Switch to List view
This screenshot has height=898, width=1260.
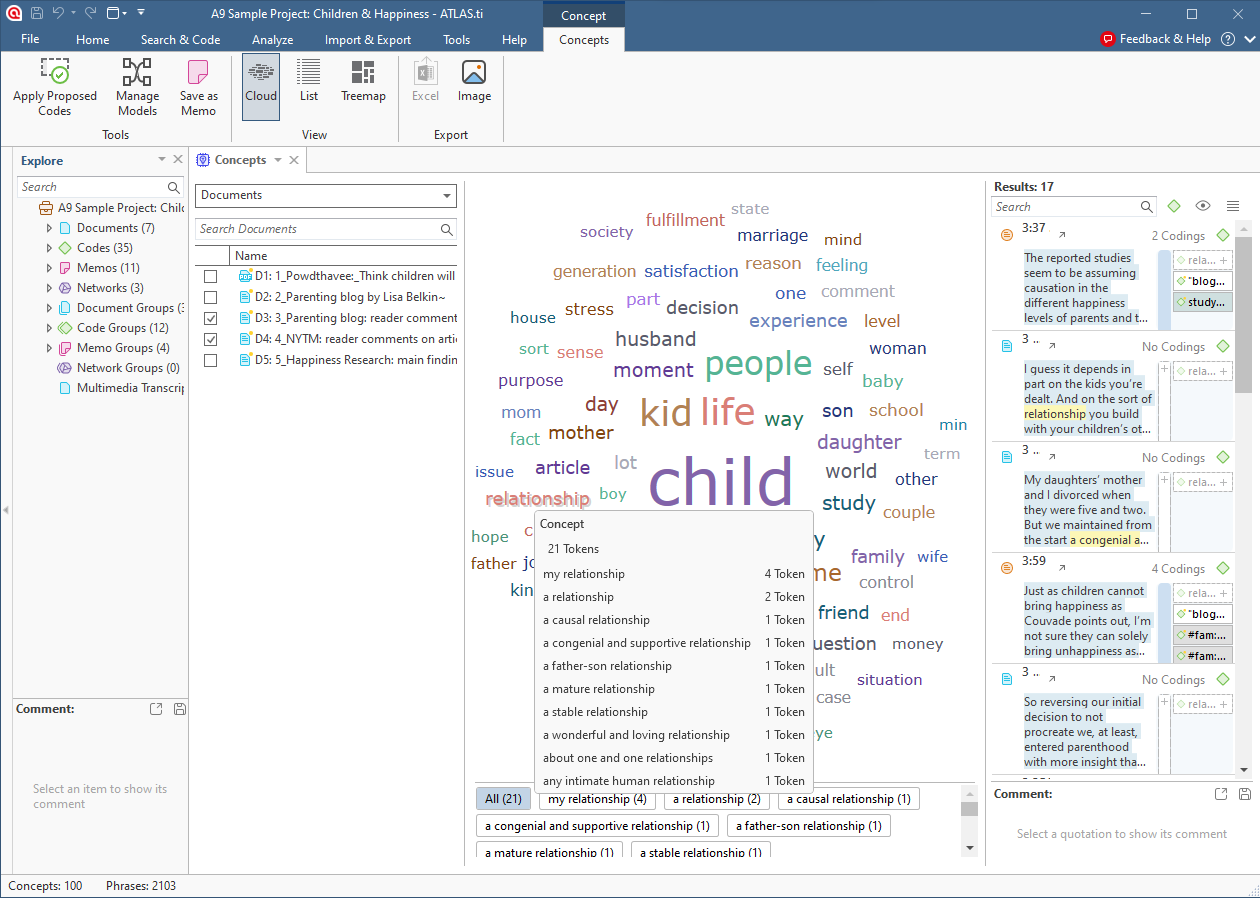click(x=309, y=74)
